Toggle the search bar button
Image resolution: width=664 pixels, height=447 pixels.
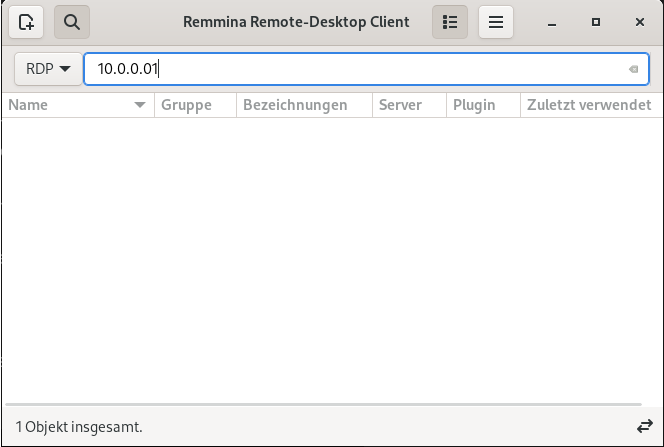click(72, 22)
